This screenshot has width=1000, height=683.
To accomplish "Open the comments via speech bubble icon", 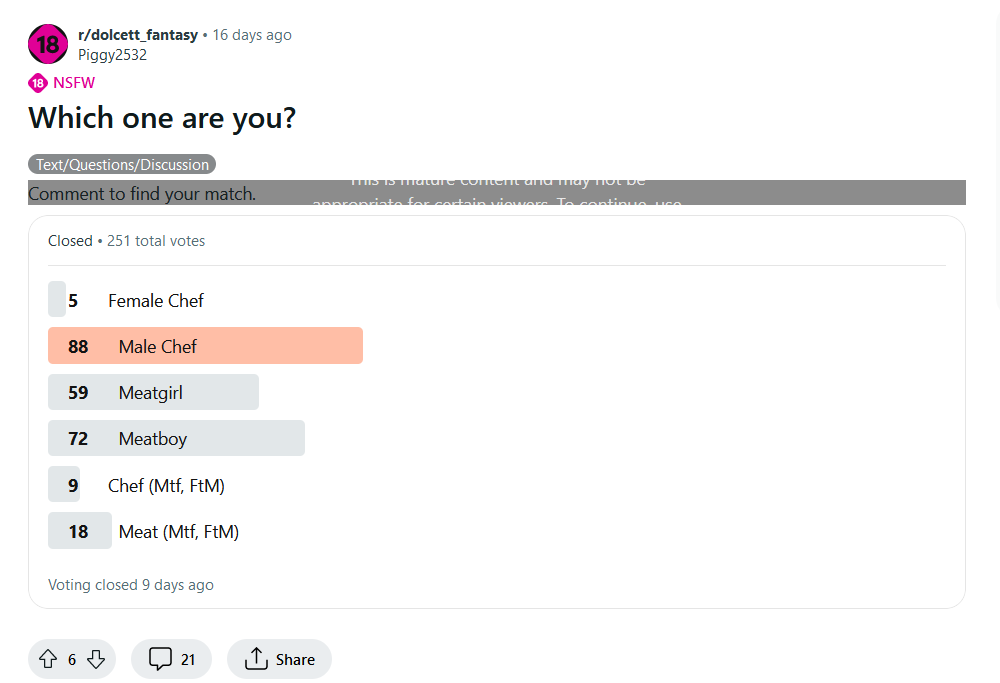I will 160,659.
